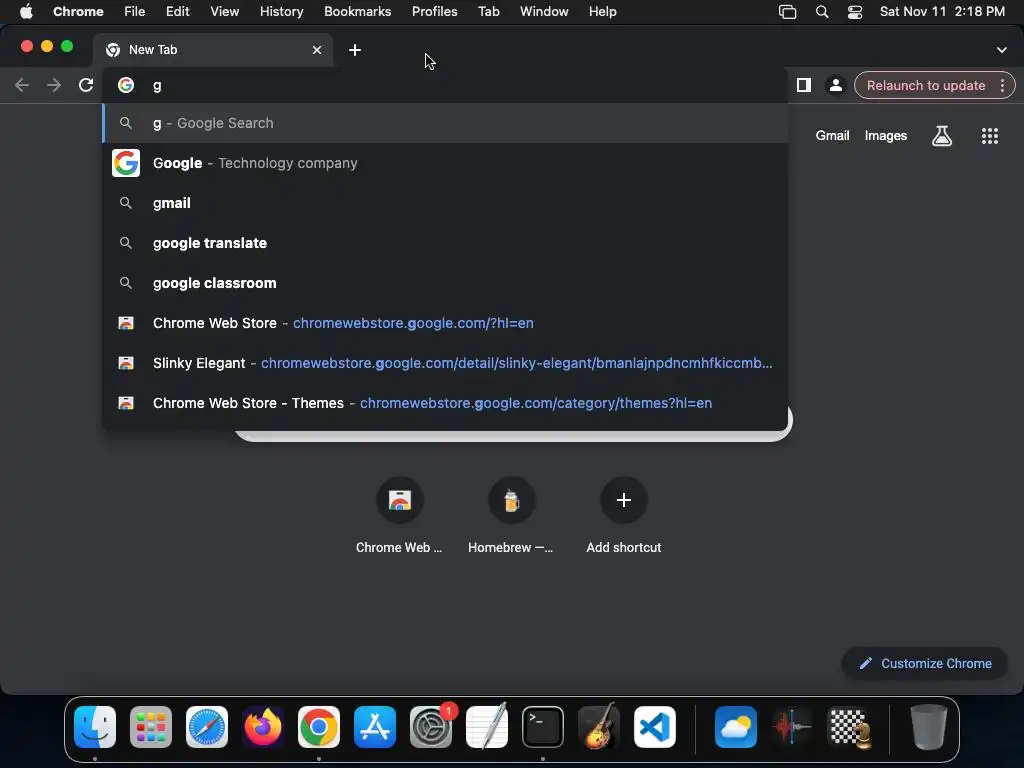Select the Slinky Elegant suggestion
Viewport: 1024px width, 768px height.
(445, 363)
